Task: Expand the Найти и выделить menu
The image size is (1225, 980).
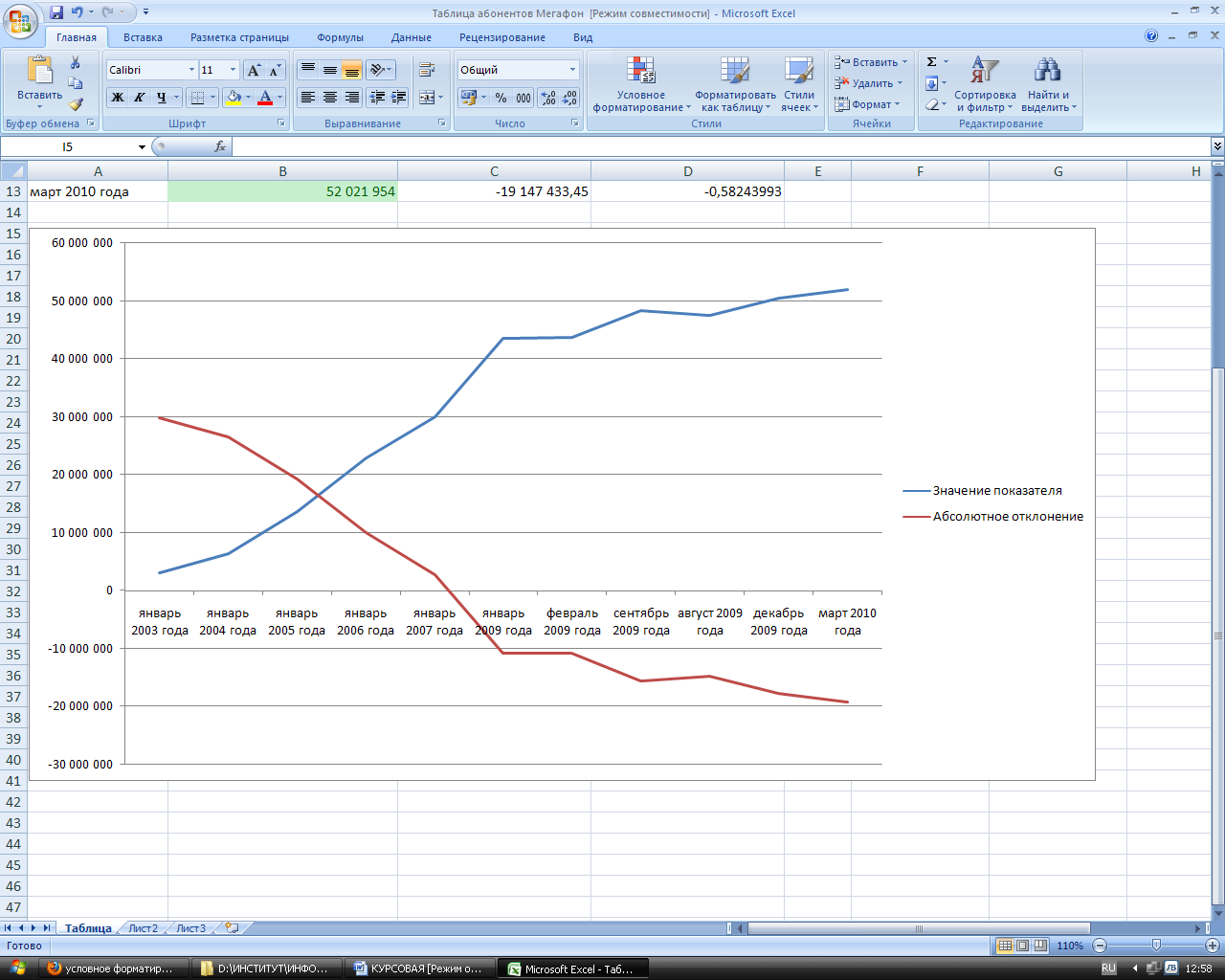Action: point(1049,84)
